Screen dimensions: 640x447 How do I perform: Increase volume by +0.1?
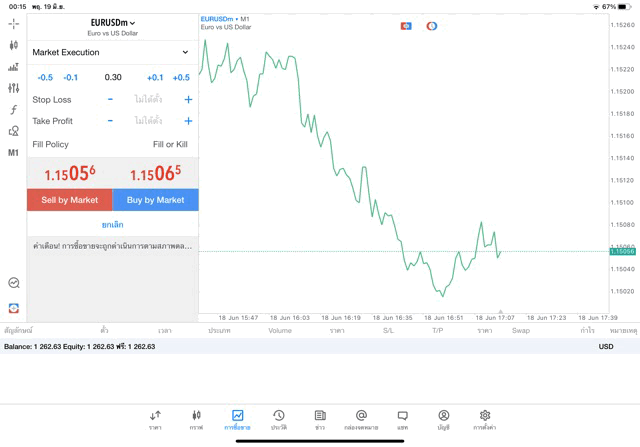coord(155,77)
